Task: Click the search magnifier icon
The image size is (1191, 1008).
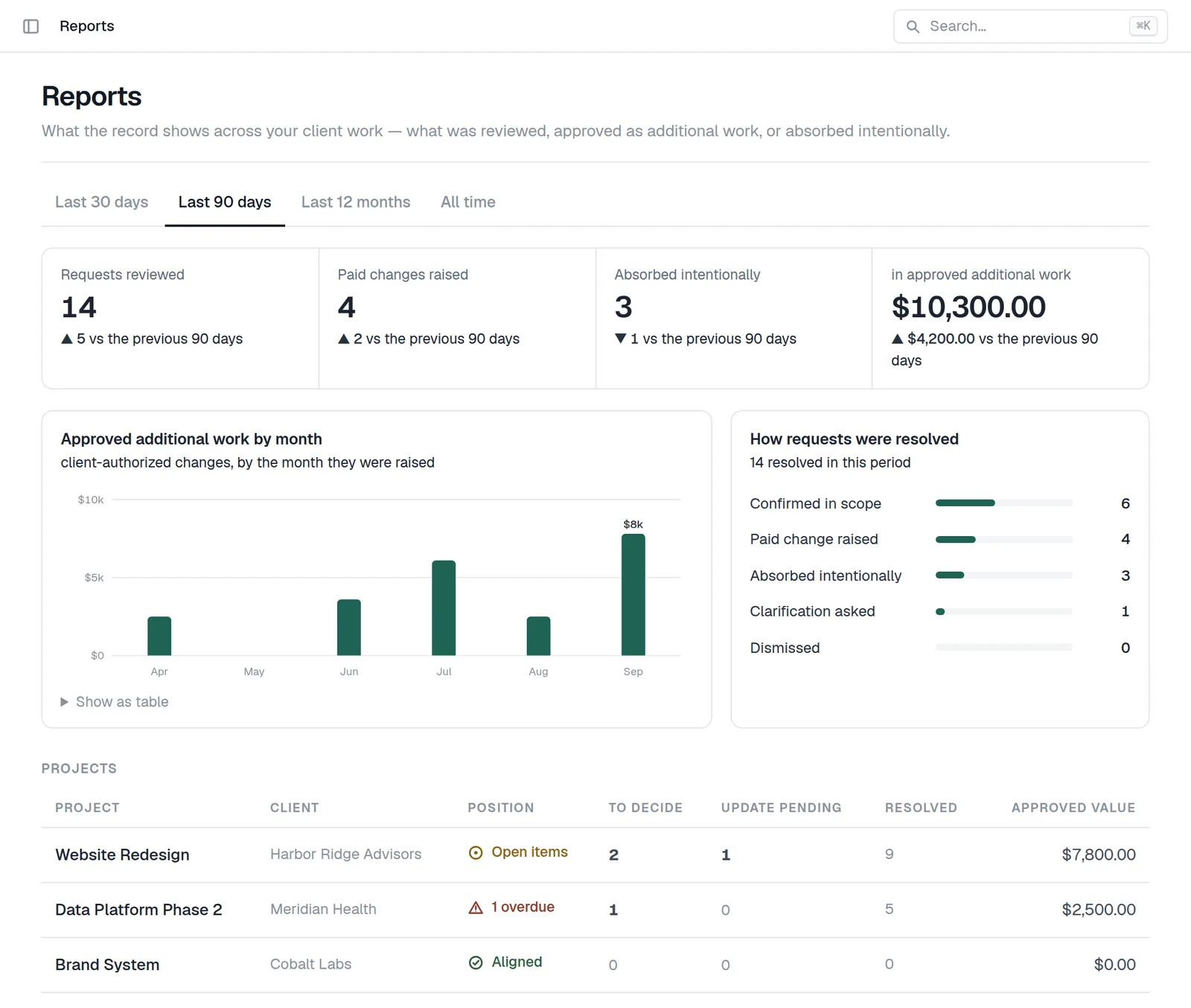Action: (913, 27)
